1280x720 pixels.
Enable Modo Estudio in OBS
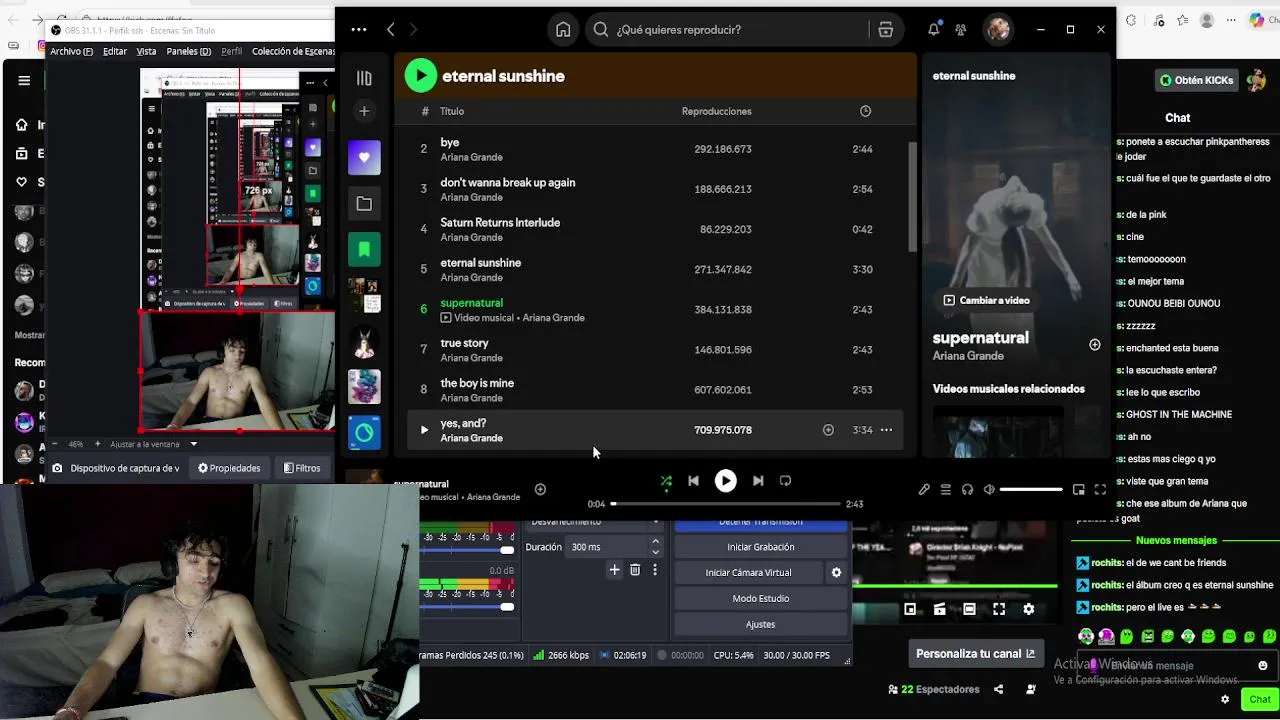pos(761,599)
